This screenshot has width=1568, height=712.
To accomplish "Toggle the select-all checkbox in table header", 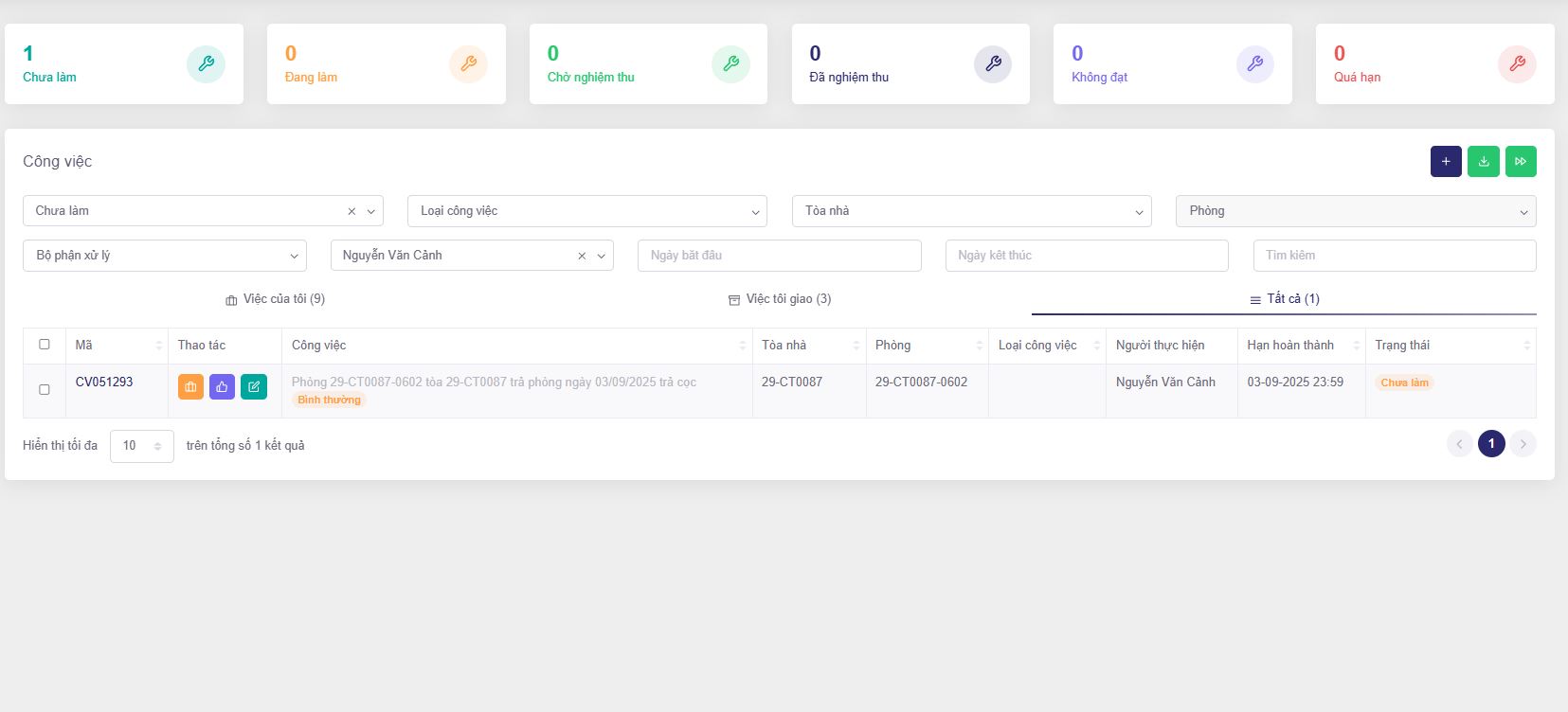I will pyautogui.click(x=45, y=345).
